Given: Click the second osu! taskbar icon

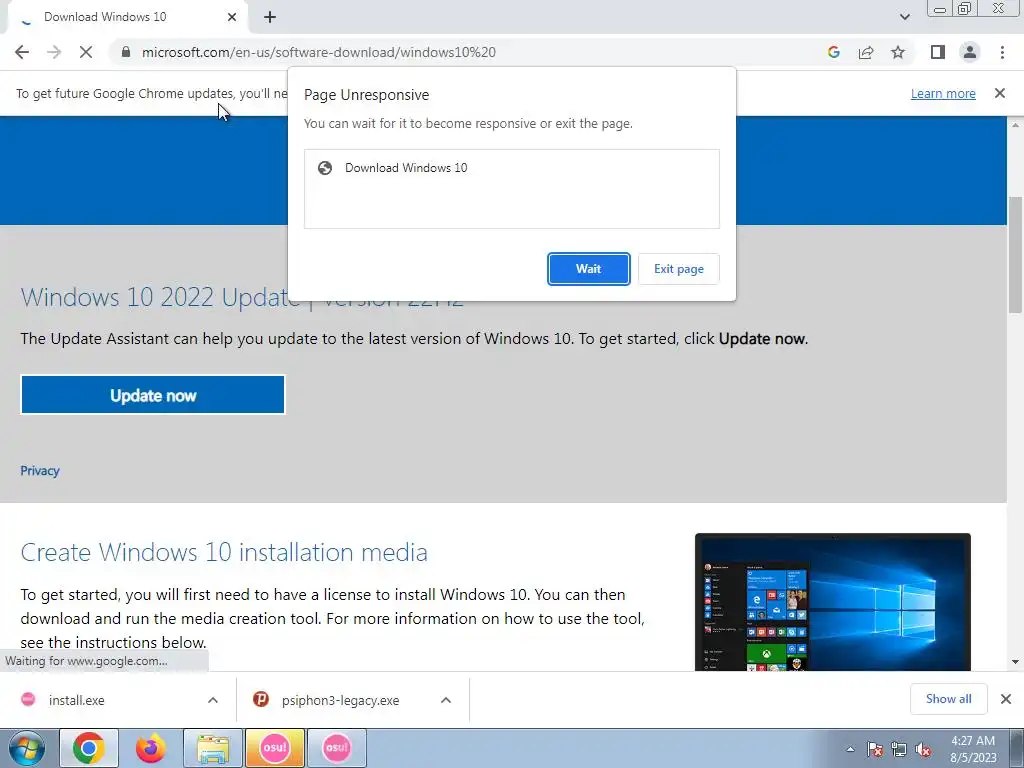Looking at the screenshot, I should (336, 748).
